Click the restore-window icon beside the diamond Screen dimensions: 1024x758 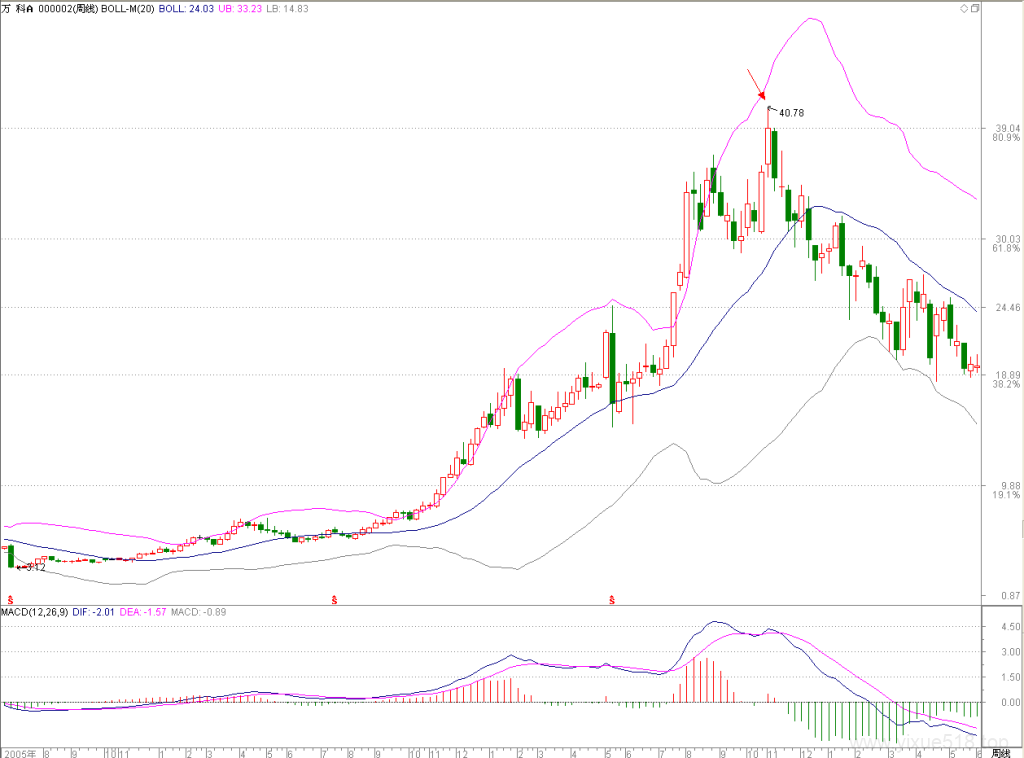(x=975, y=8)
